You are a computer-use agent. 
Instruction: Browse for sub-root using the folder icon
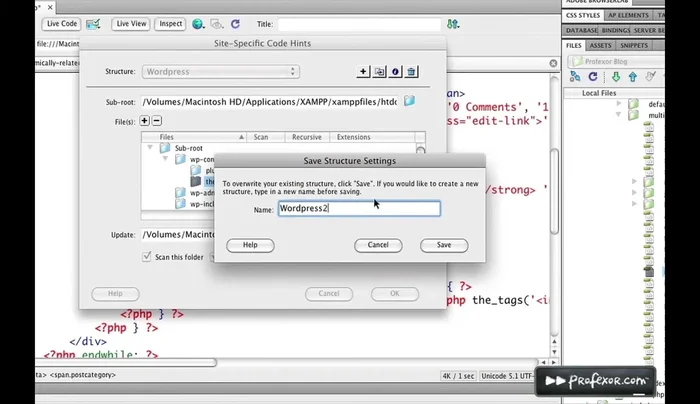coord(409,101)
